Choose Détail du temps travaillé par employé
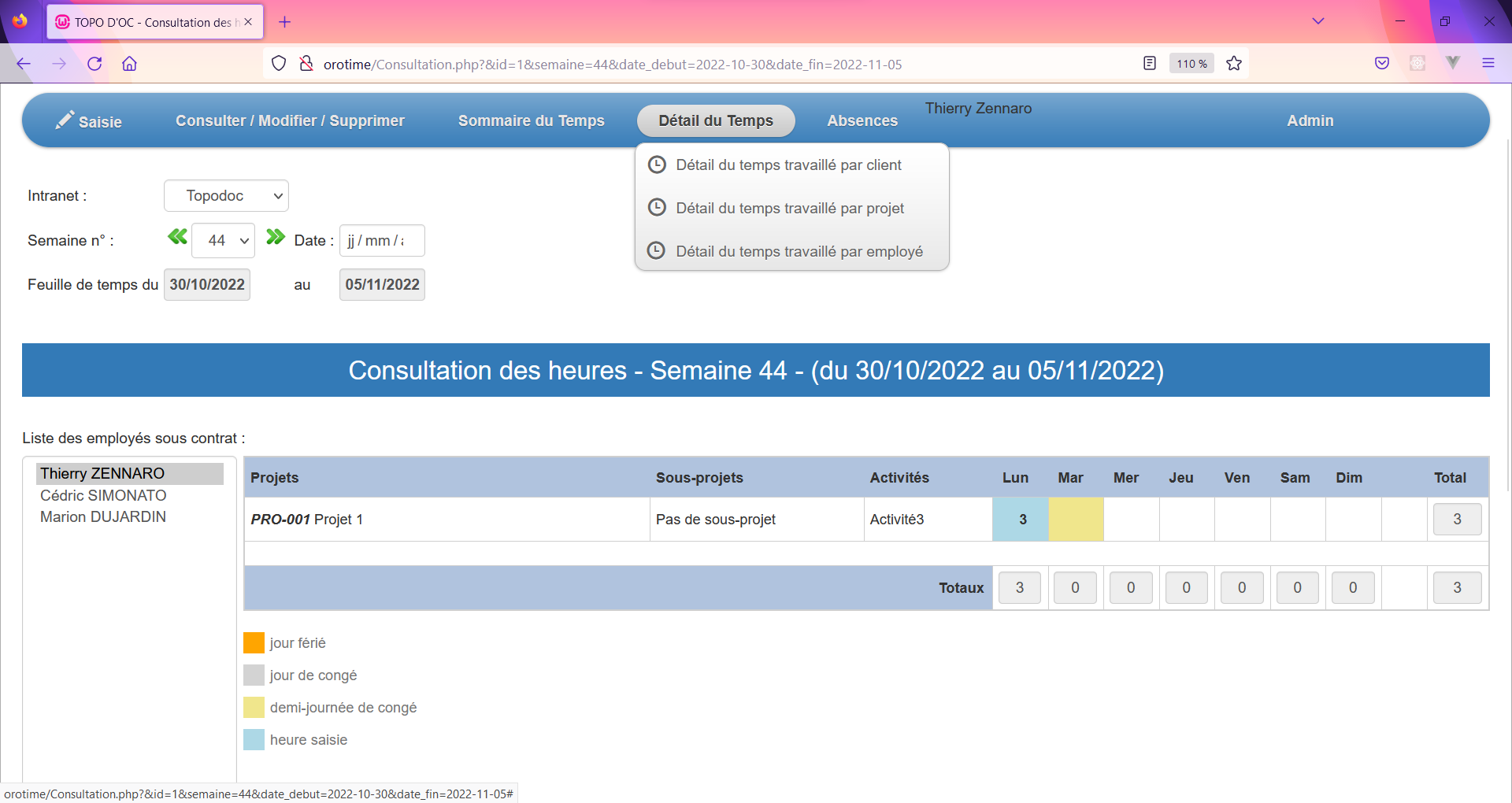 tap(799, 252)
